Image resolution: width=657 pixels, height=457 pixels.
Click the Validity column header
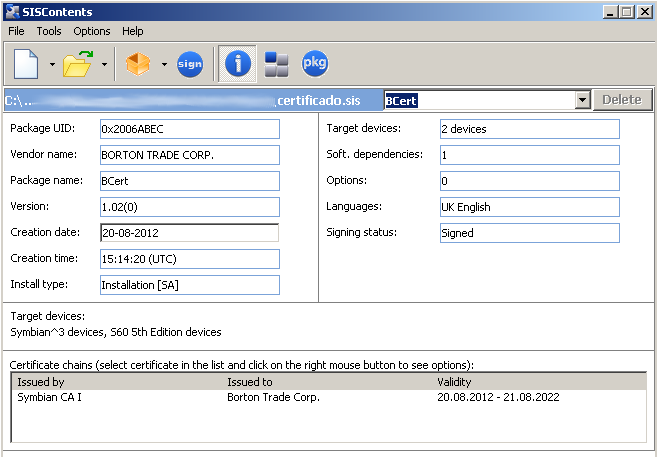[454, 382]
